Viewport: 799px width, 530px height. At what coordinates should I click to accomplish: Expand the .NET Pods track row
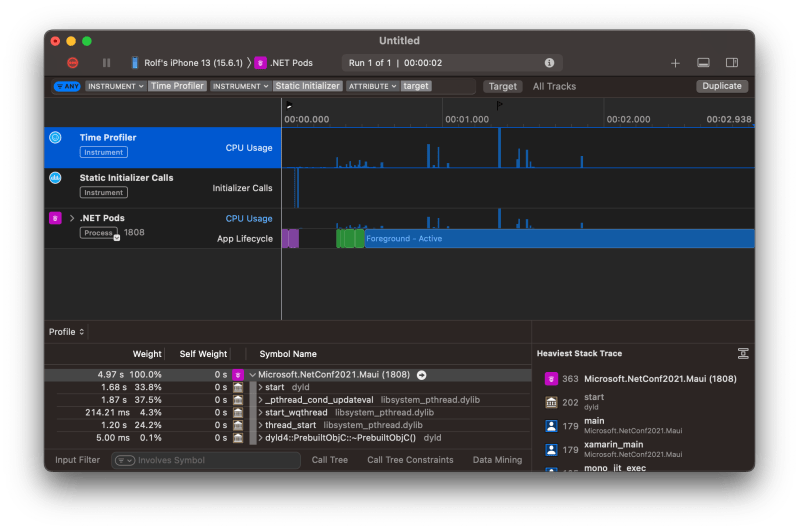(x=72, y=218)
